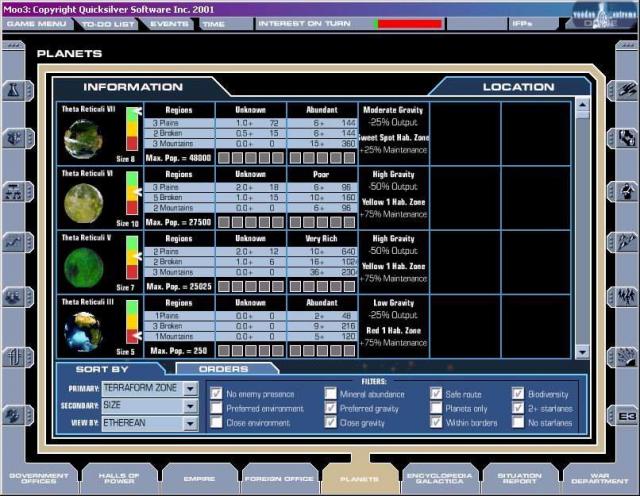Screen dimensions: 640x496
Task: Switch to the Location tab
Action: 518,87
